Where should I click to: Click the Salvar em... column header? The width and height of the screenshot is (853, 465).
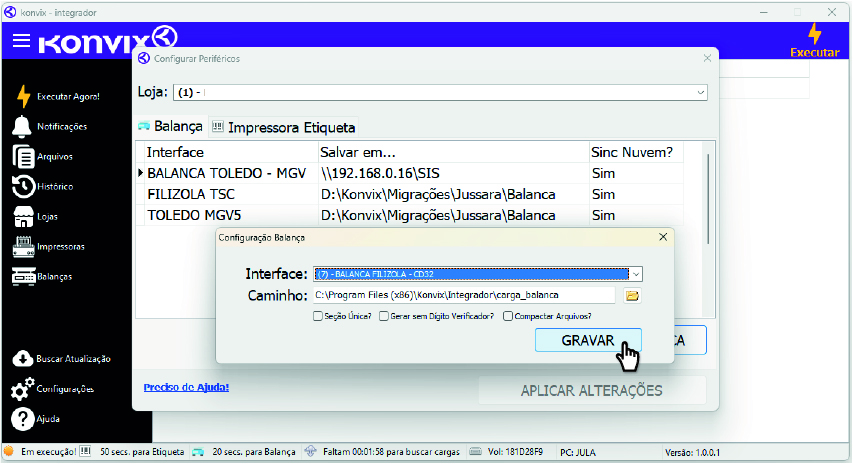(x=454, y=152)
